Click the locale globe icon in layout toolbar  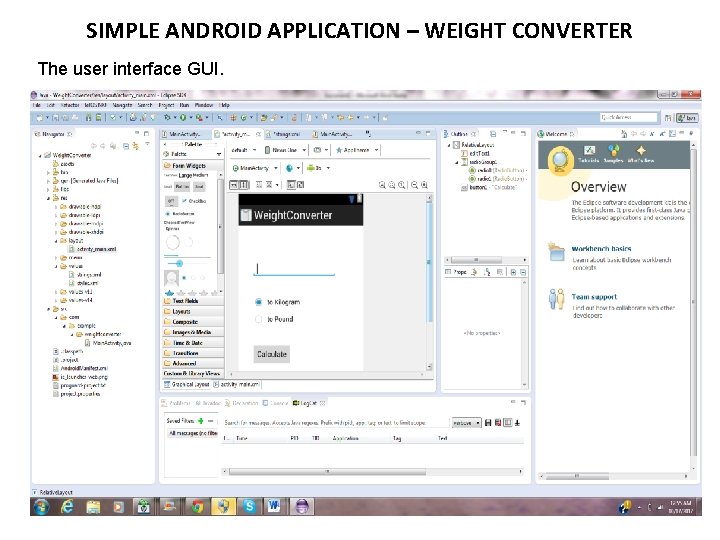[x=289, y=168]
